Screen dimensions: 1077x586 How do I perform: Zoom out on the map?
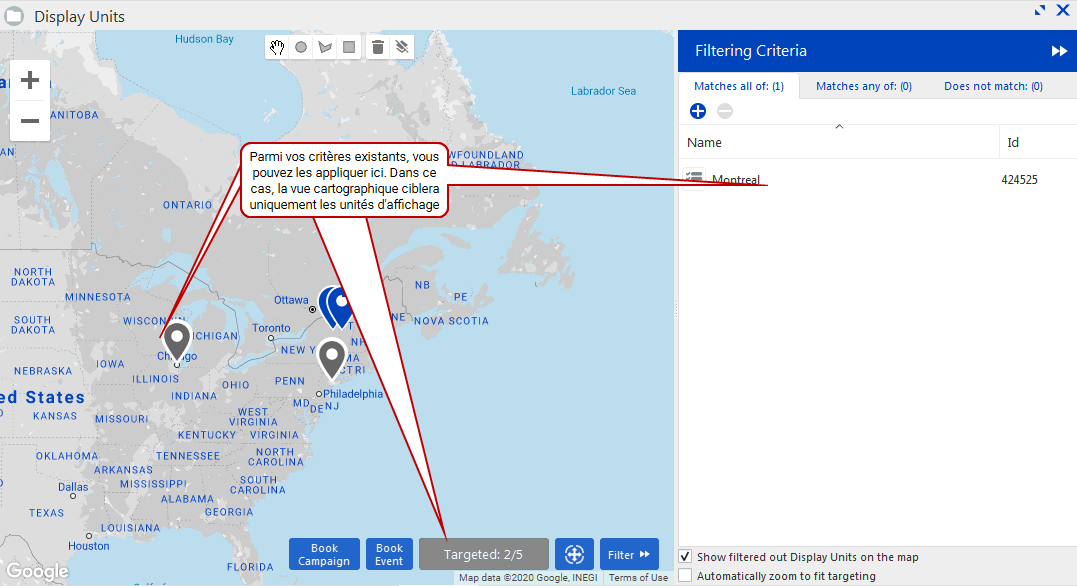pyautogui.click(x=30, y=121)
